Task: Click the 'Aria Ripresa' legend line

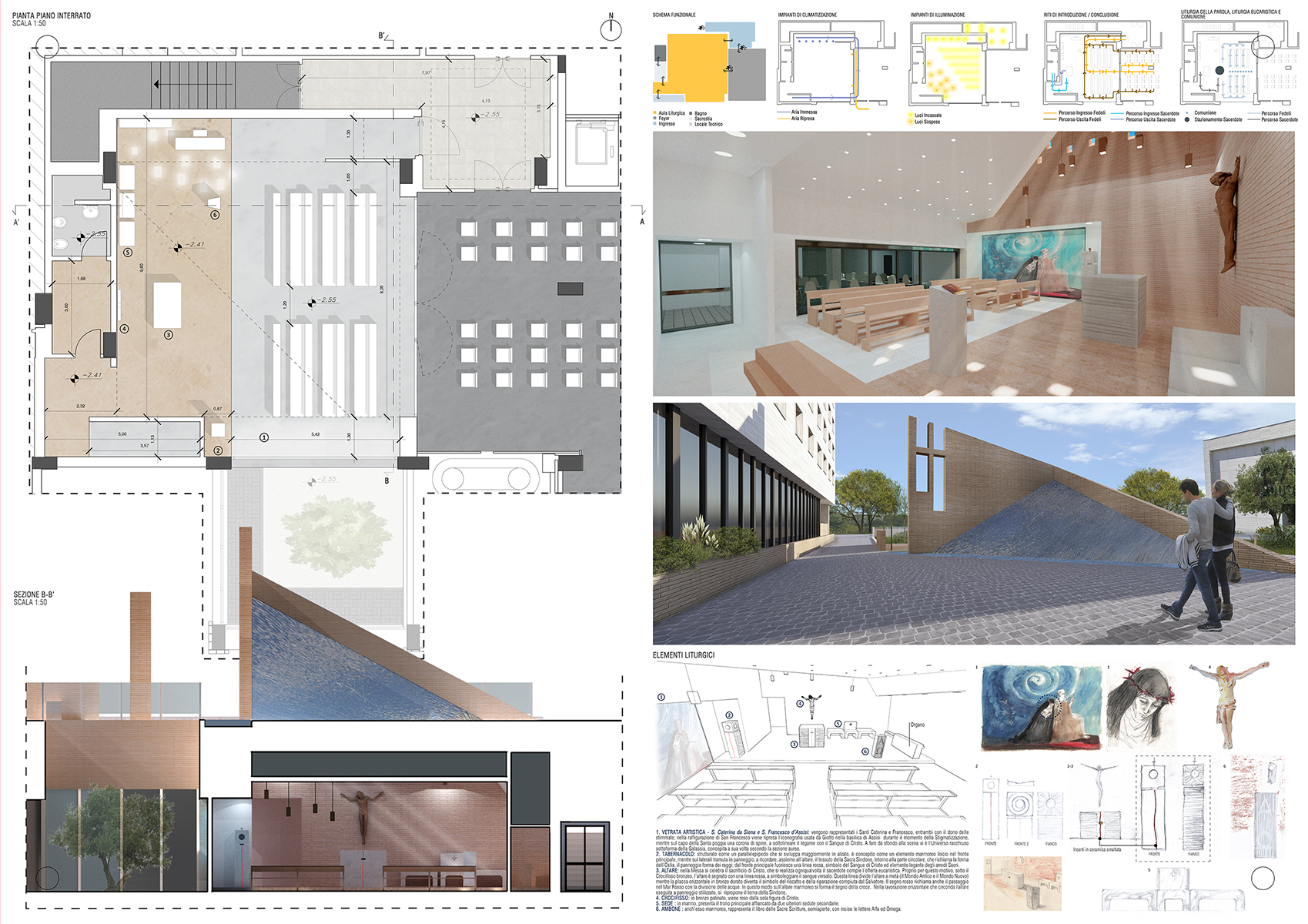Action: 797,119
